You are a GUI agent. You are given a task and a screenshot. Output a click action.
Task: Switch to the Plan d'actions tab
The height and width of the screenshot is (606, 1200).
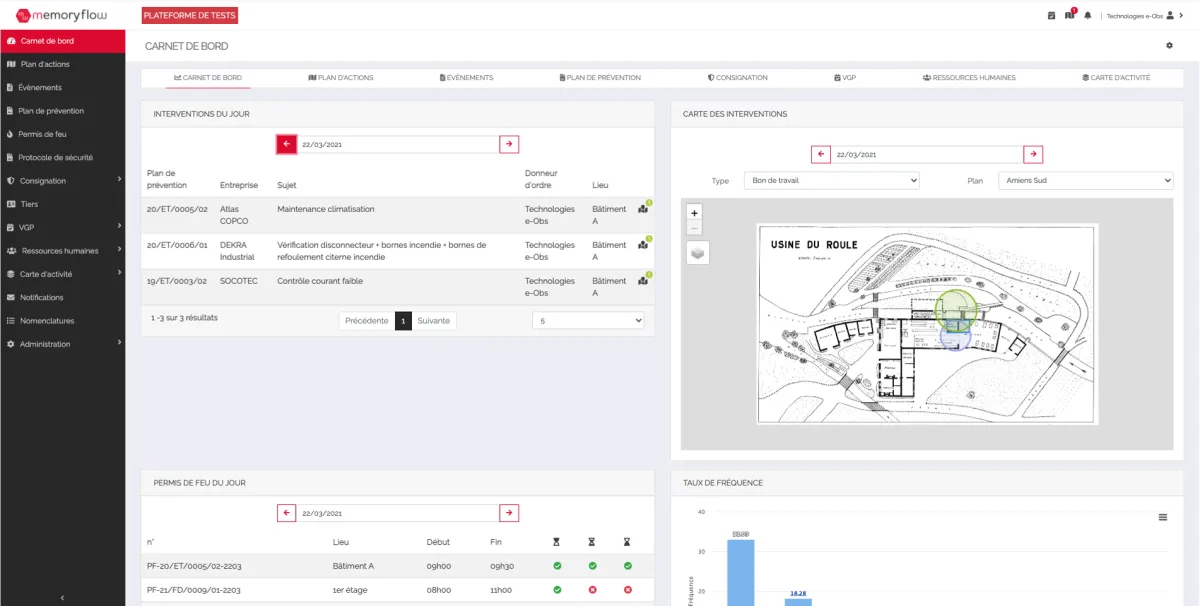(x=340, y=77)
